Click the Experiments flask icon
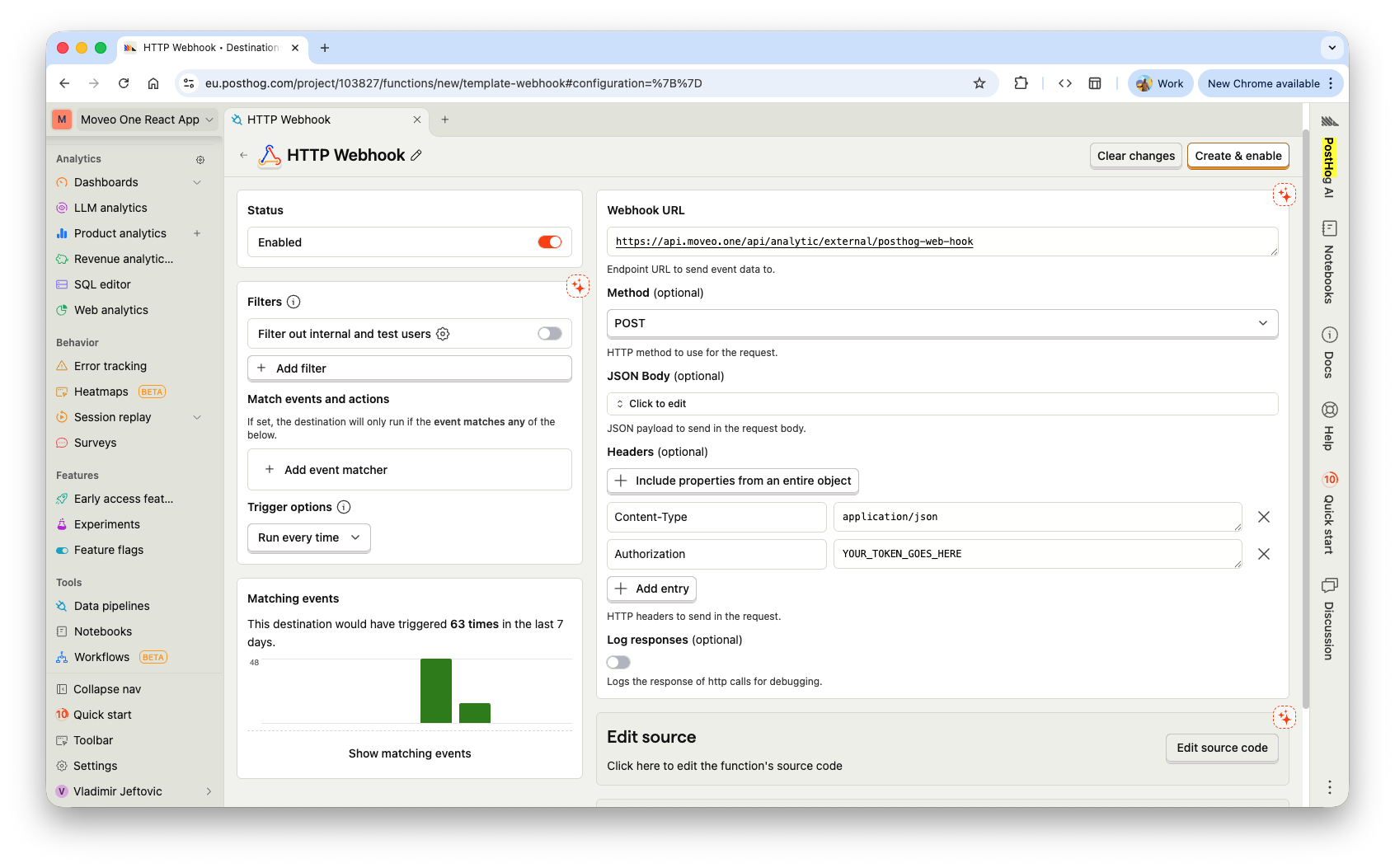The height and width of the screenshot is (868, 1395). [62, 524]
